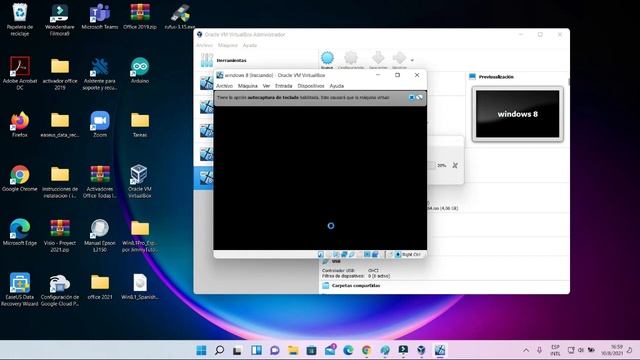The height and width of the screenshot is (360, 640).
Task: Select the Tareas folder on the desktop
Action: coord(140,124)
